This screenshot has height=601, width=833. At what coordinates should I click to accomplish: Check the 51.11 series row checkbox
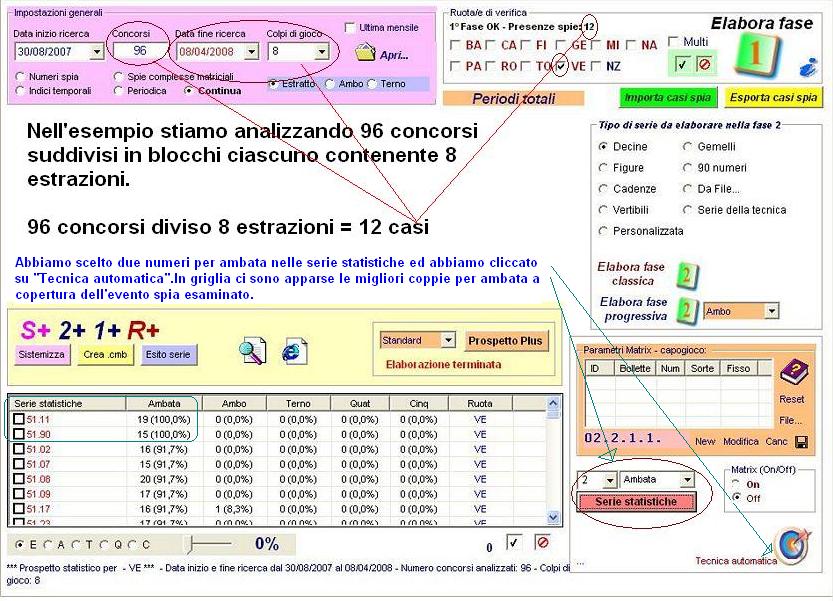click(x=19, y=419)
